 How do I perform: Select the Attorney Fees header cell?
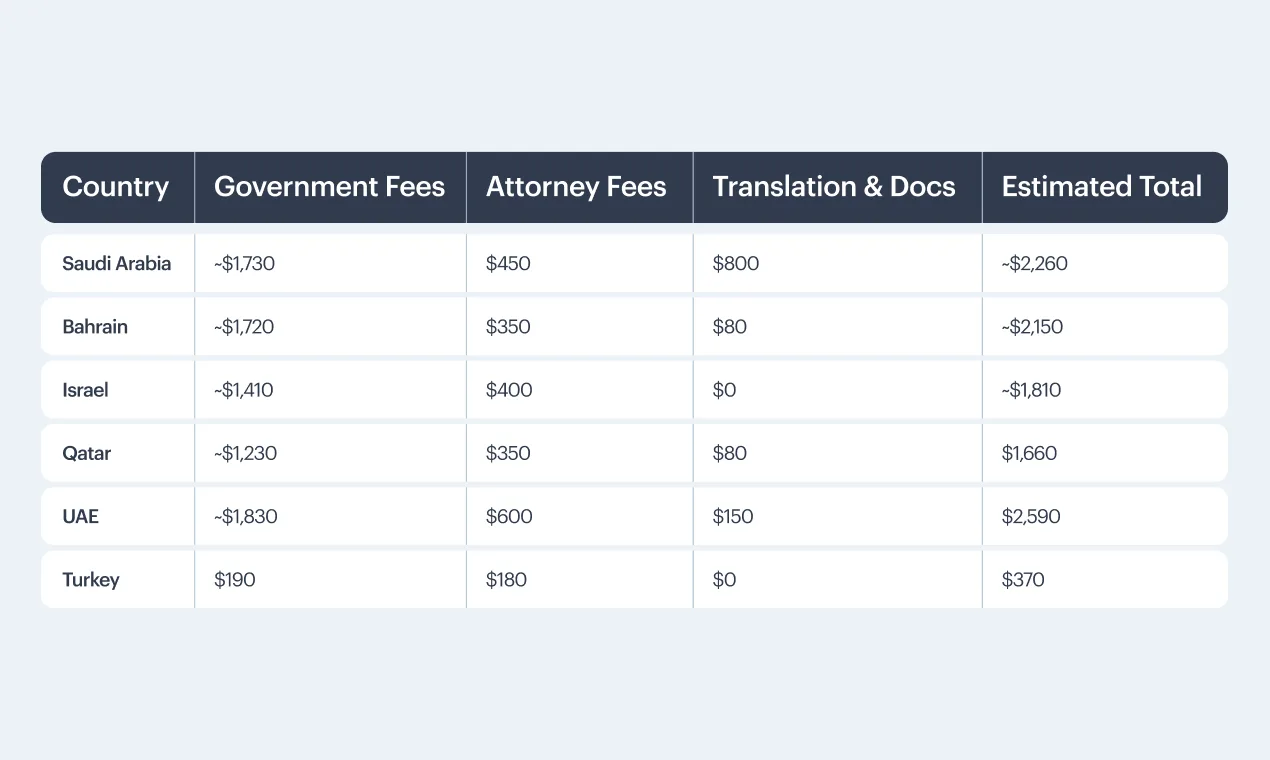[x=576, y=187]
